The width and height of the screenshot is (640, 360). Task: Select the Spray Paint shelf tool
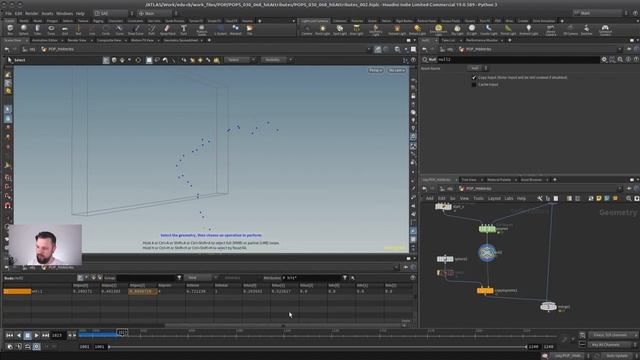point(167,29)
